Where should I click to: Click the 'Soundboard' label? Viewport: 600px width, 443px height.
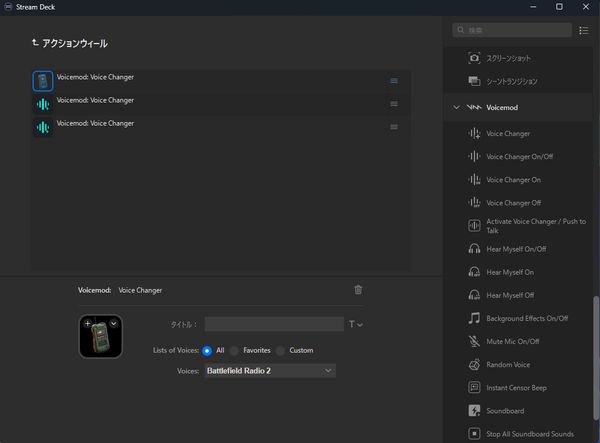coord(505,411)
